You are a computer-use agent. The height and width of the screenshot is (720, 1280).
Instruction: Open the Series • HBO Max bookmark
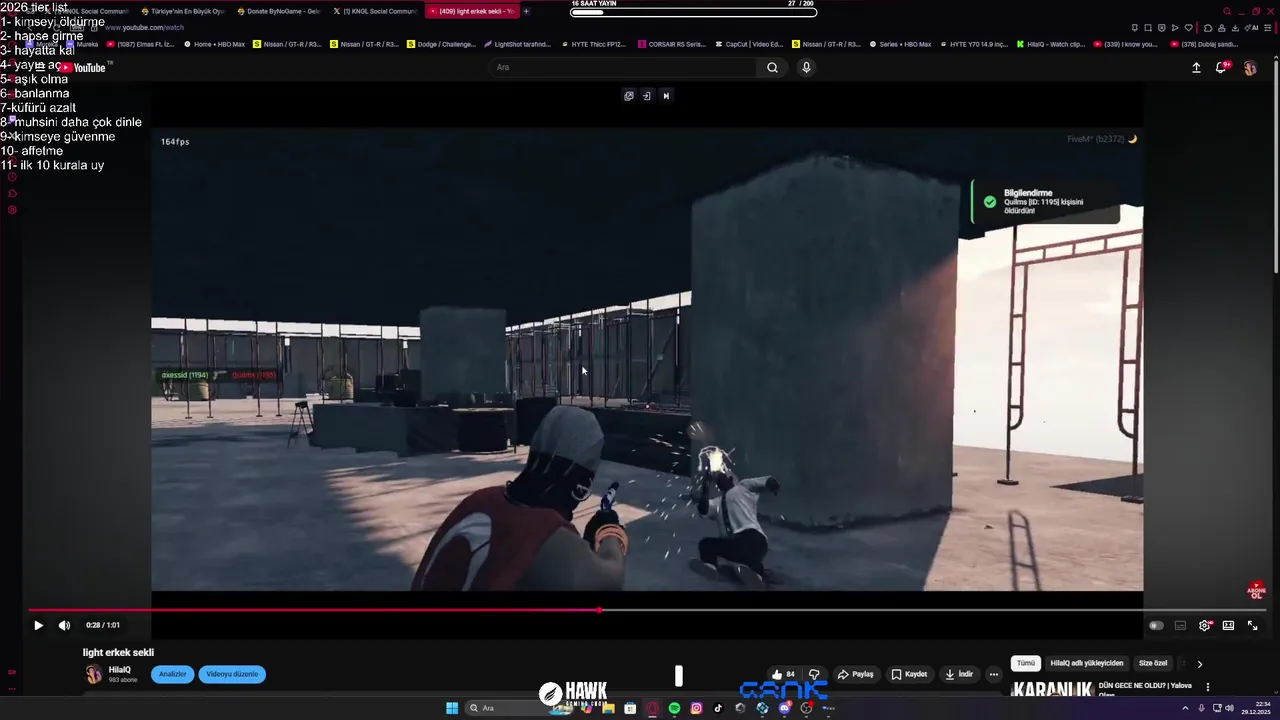(x=900, y=44)
